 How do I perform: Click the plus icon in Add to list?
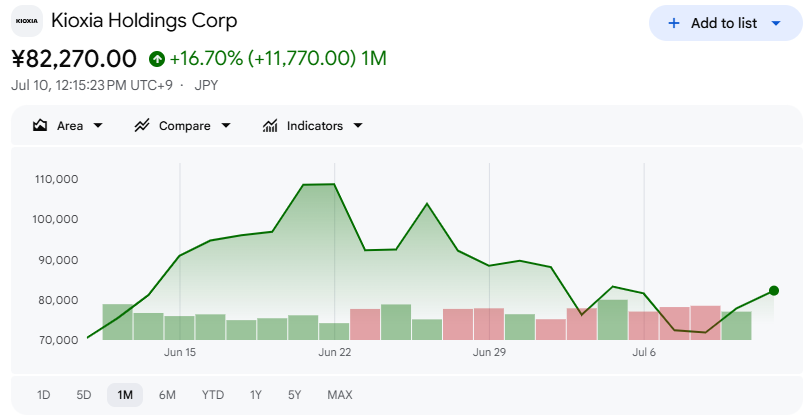click(x=674, y=23)
